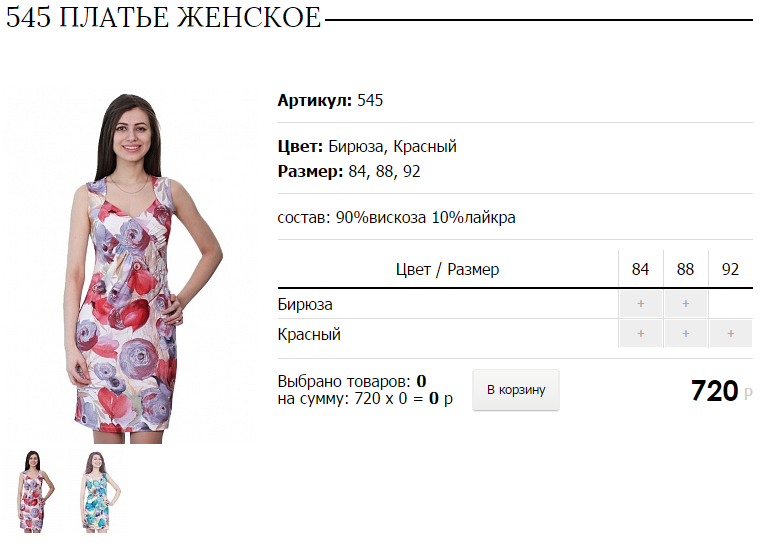The width and height of the screenshot is (763, 543).
Task: Click the Цвет / Размер table header
Action: 447,269
